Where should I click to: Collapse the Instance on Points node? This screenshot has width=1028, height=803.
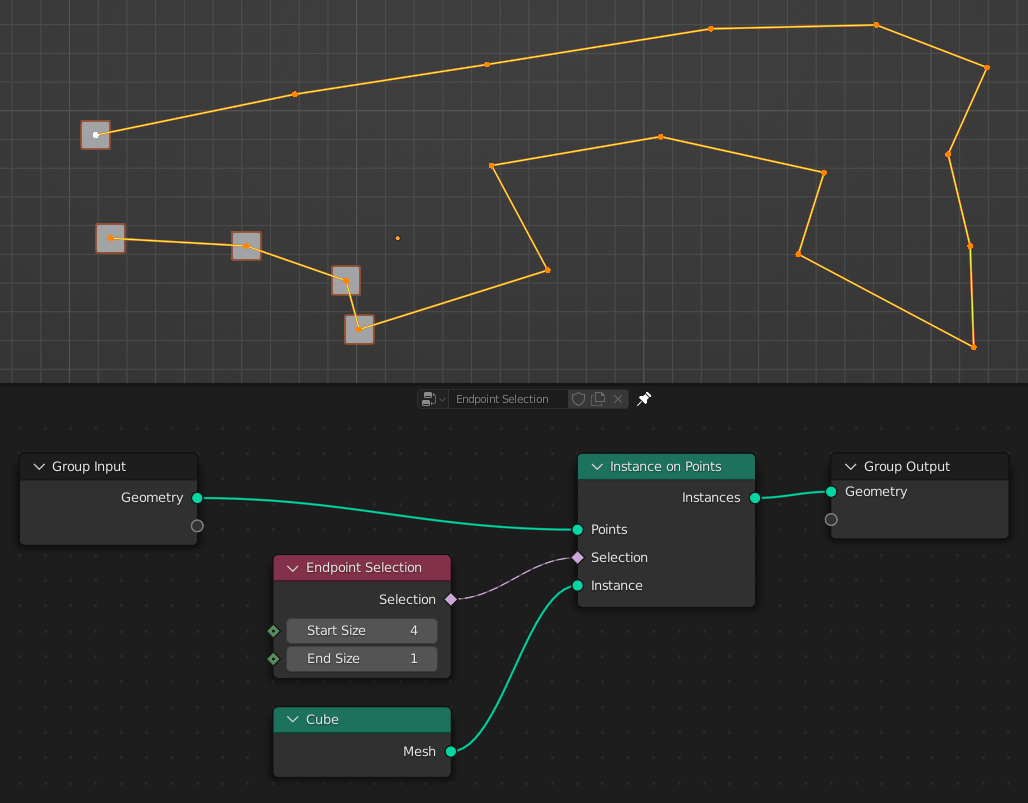coord(597,466)
